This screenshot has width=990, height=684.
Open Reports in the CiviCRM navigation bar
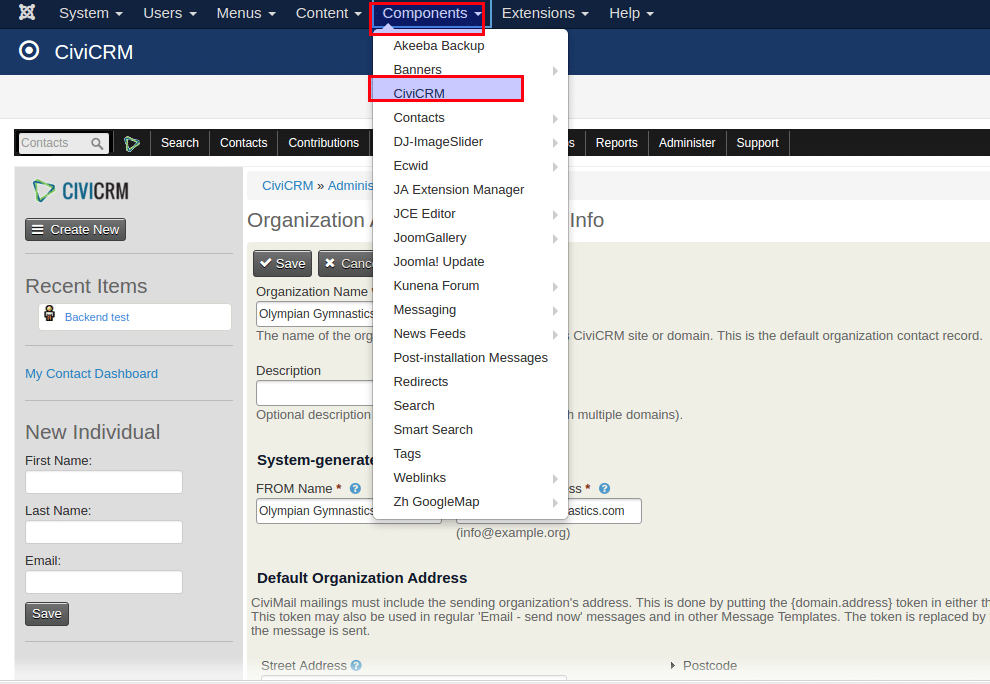[616, 143]
